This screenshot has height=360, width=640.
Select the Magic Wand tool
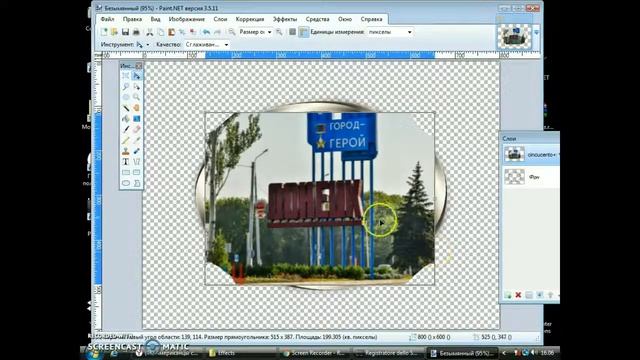coord(126,108)
